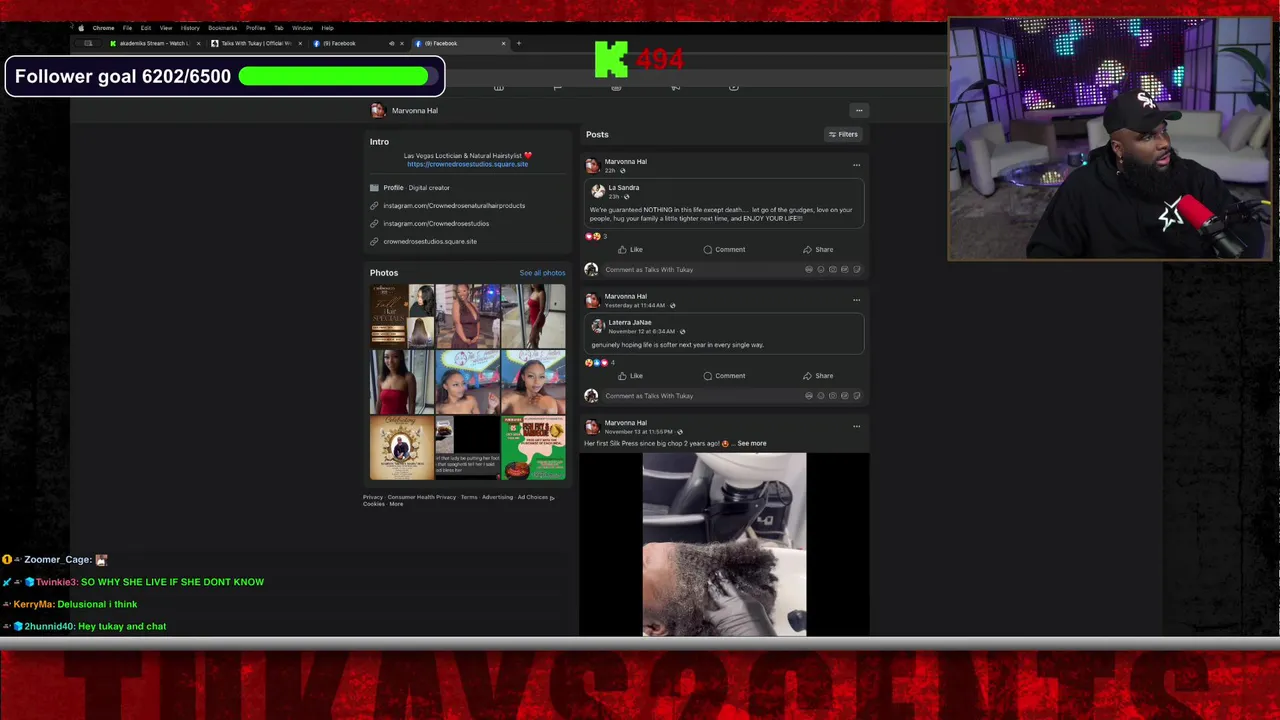Open La Sandra profile name
1280x720 pixels.
click(x=623, y=188)
